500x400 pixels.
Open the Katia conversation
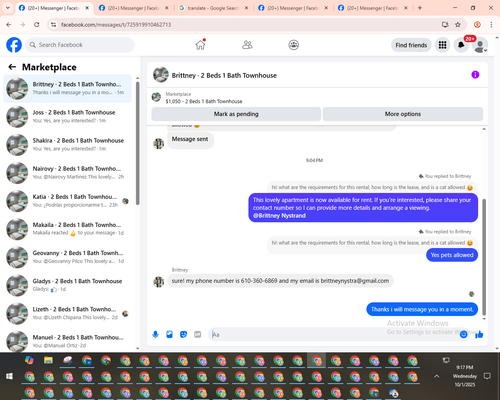click(x=67, y=201)
